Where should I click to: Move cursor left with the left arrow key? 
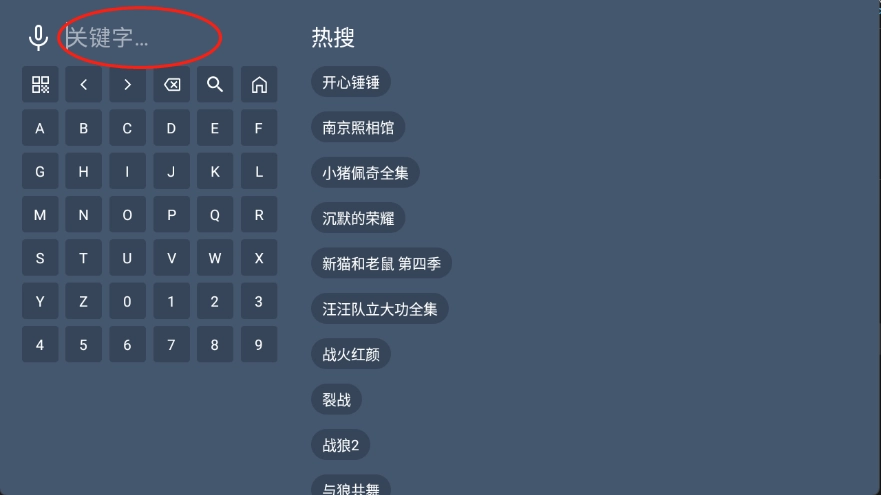(x=84, y=85)
